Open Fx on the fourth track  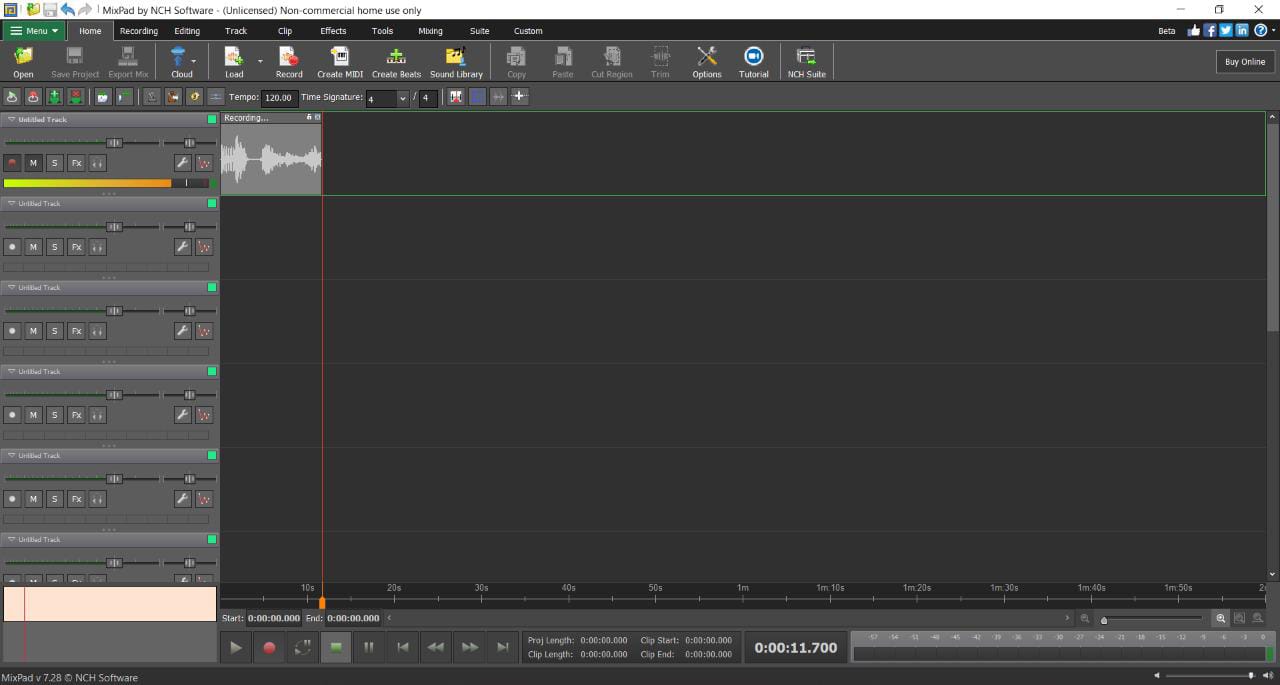[76, 415]
